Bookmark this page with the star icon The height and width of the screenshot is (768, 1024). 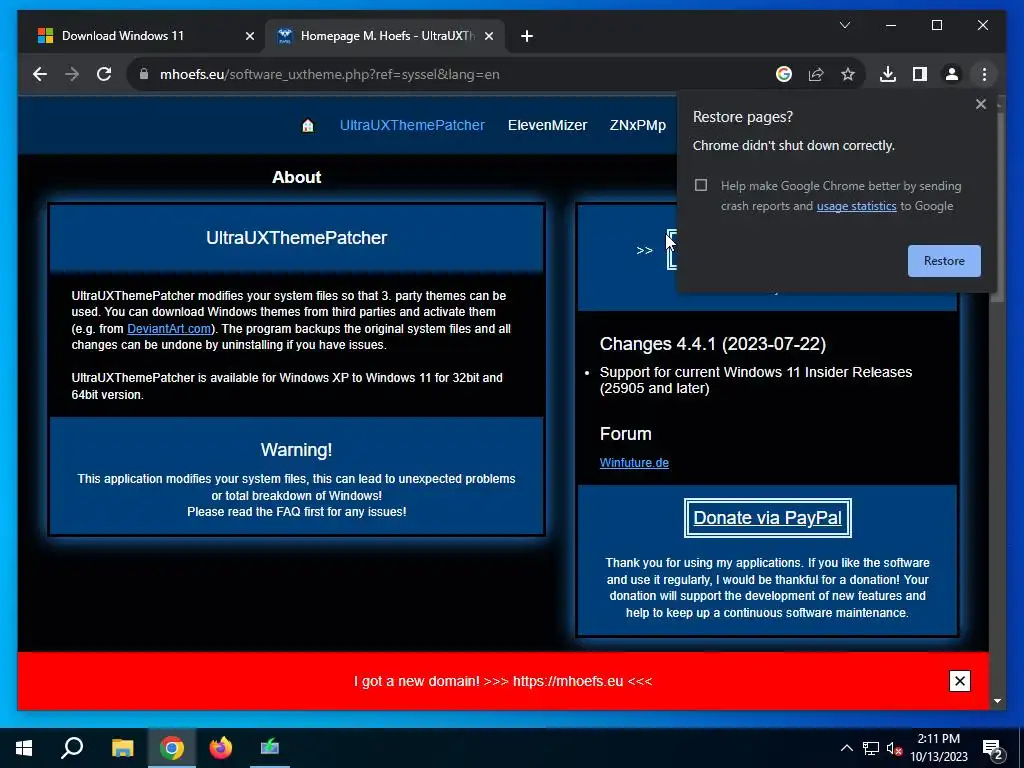[x=848, y=74]
